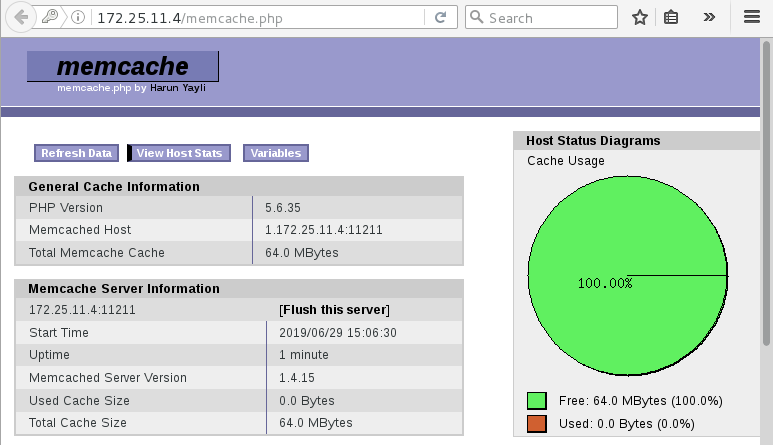Click the memcache logo banner

(x=123, y=66)
